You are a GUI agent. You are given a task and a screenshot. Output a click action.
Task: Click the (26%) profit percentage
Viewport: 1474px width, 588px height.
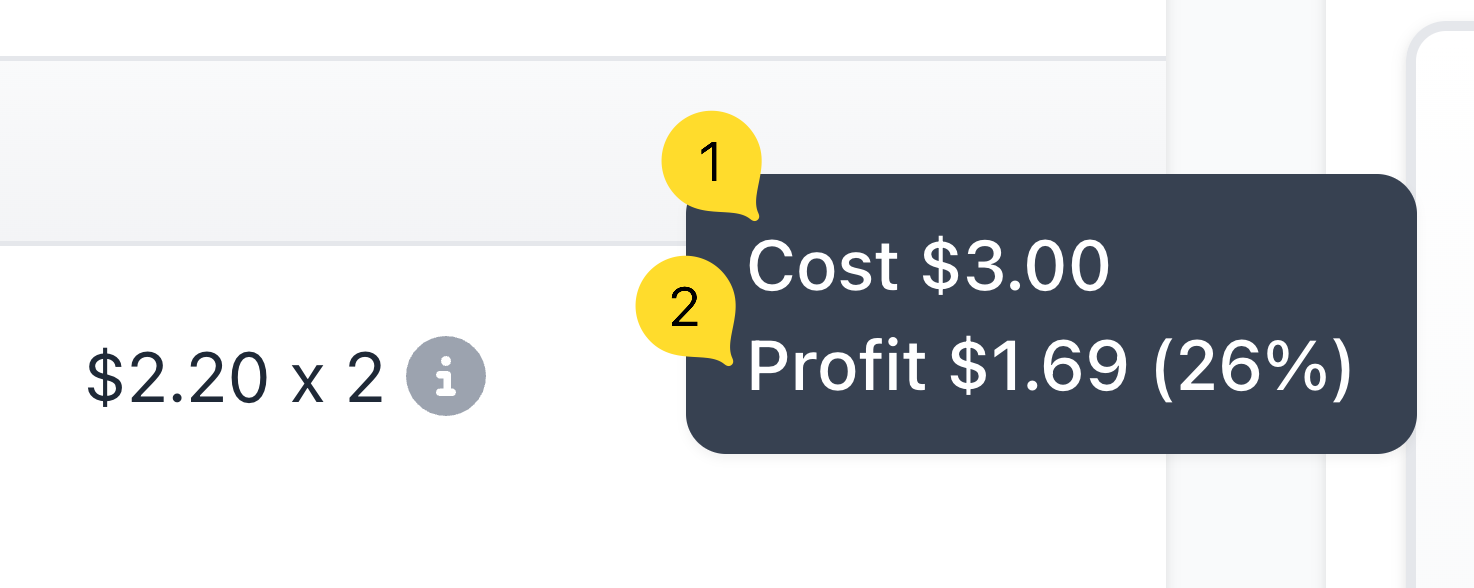click(1252, 366)
